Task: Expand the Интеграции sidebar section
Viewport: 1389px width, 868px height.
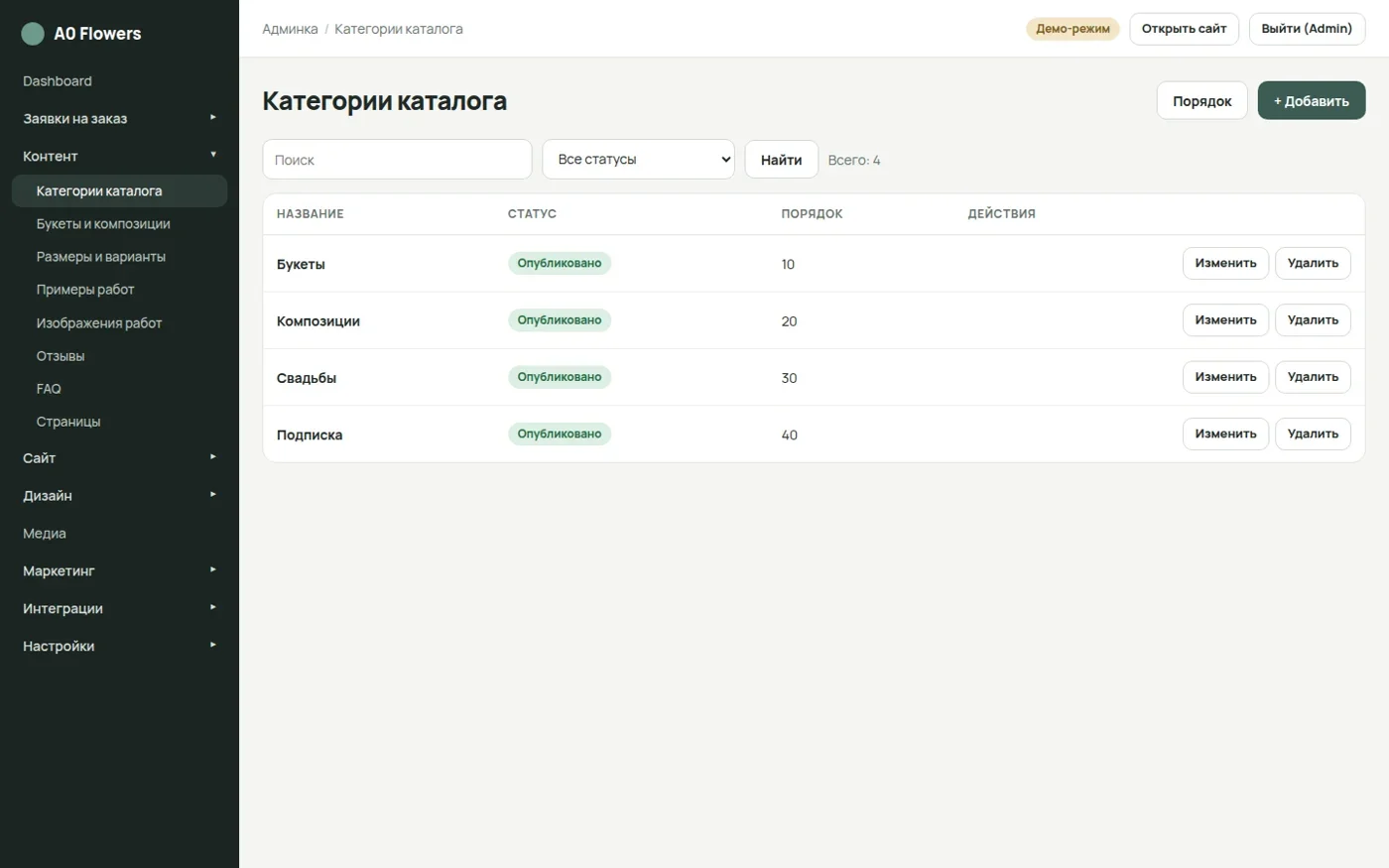Action: pyautogui.click(x=119, y=609)
